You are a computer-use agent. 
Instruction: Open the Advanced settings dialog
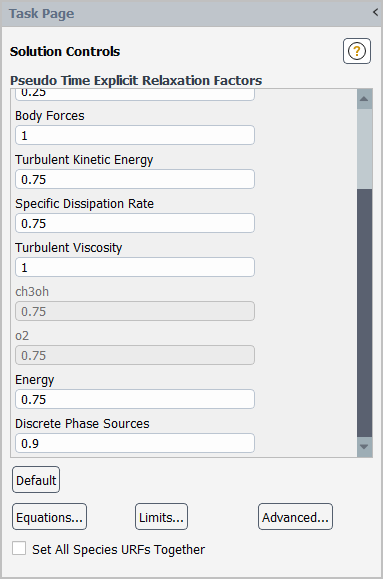(x=295, y=517)
